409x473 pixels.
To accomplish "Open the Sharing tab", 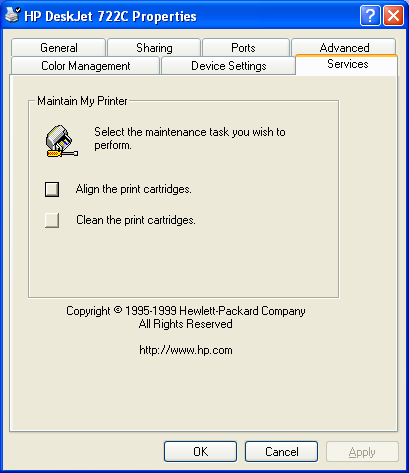I will (x=154, y=48).
